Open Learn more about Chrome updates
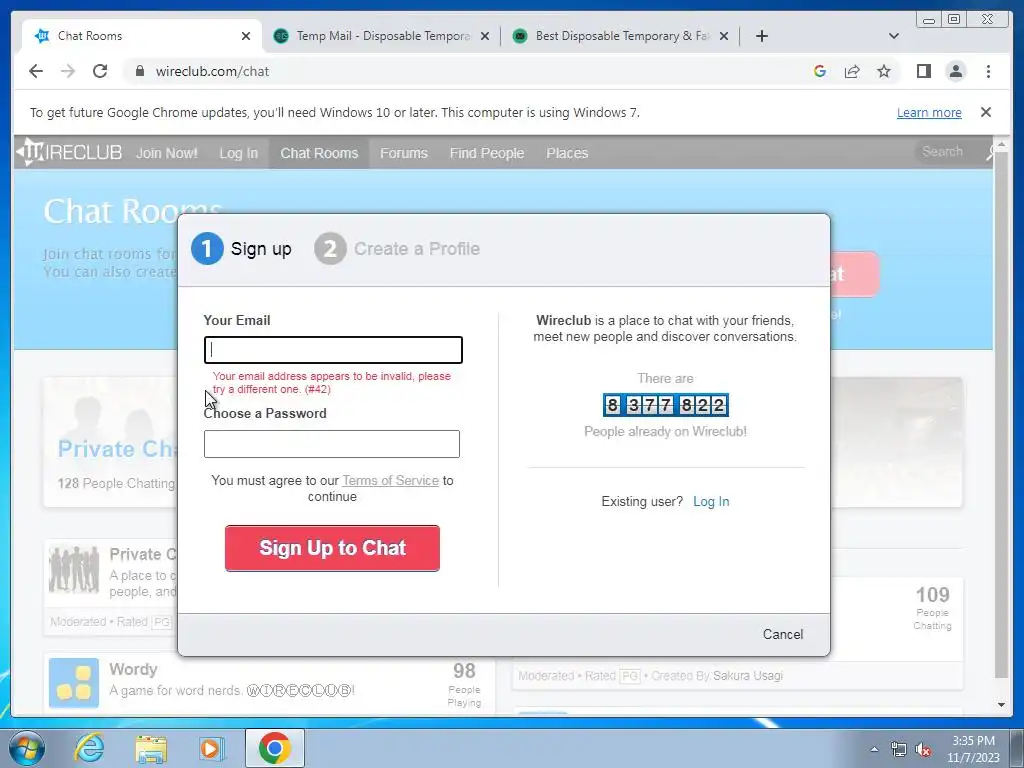The height and width of the screenshot is (768, 1024). pyautogui.click(x=929, y=112)
